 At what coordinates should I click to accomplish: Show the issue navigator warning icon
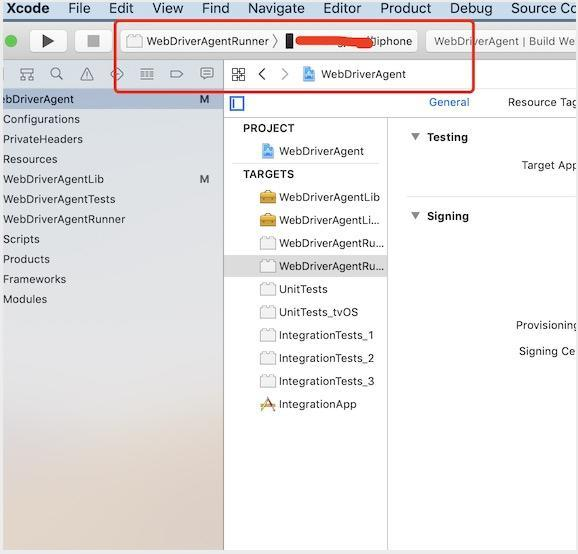(87, 74)
